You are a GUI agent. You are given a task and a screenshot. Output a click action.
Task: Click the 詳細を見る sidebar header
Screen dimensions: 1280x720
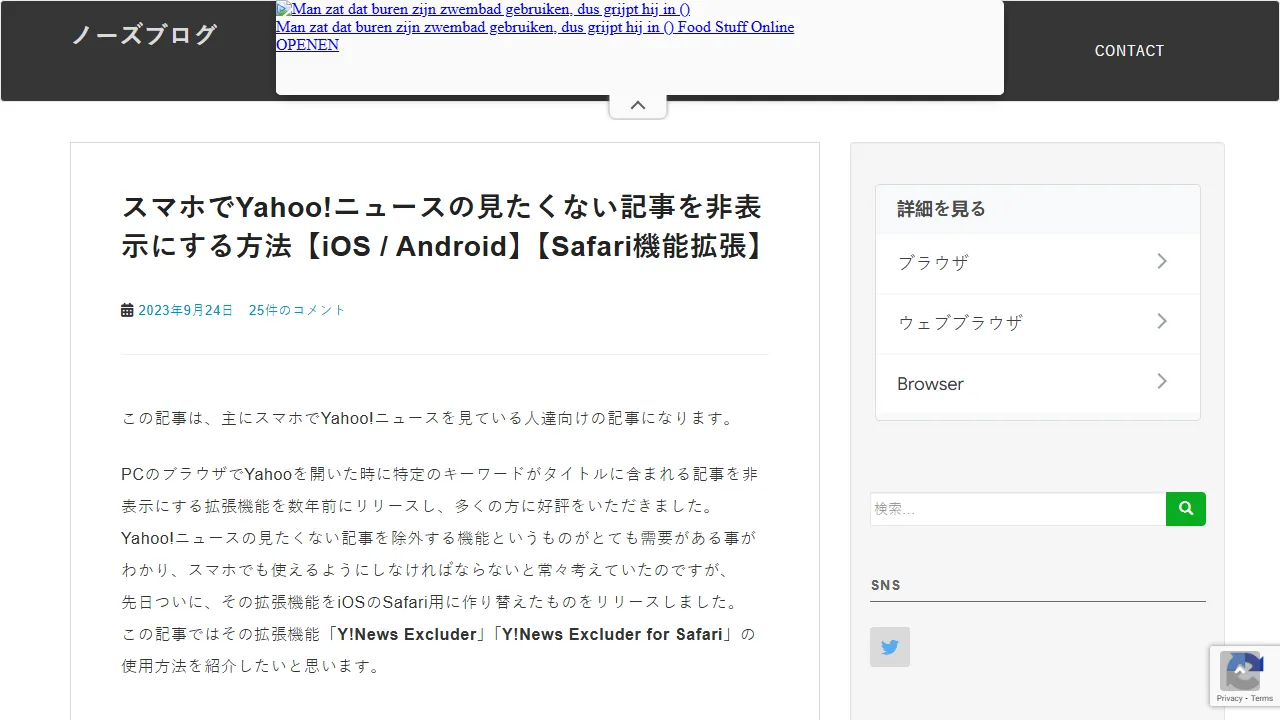tap(940, 208)
